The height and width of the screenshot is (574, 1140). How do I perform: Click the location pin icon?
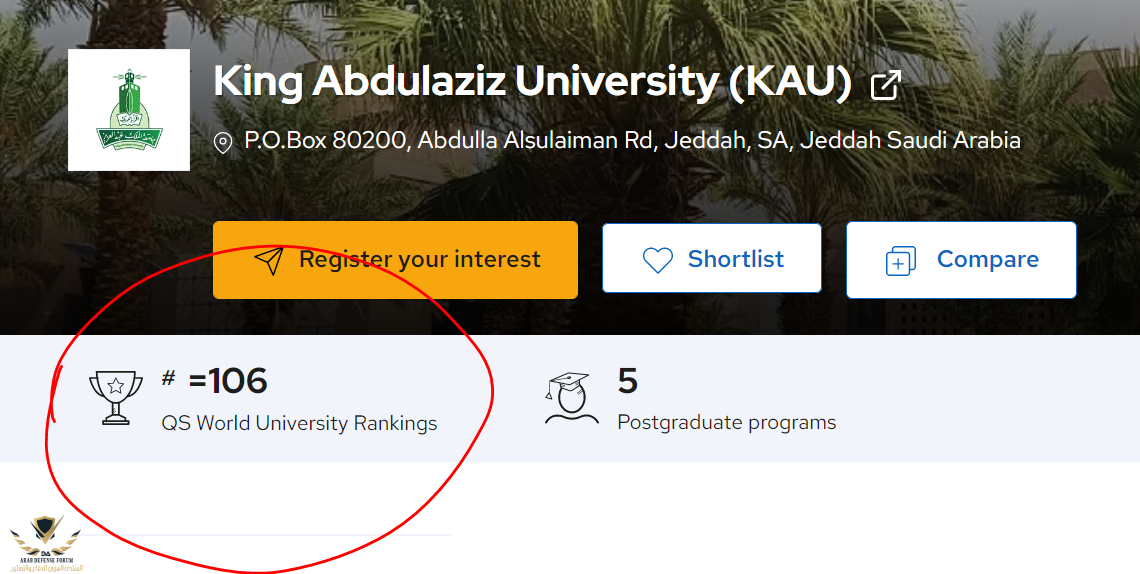(223, 143)
